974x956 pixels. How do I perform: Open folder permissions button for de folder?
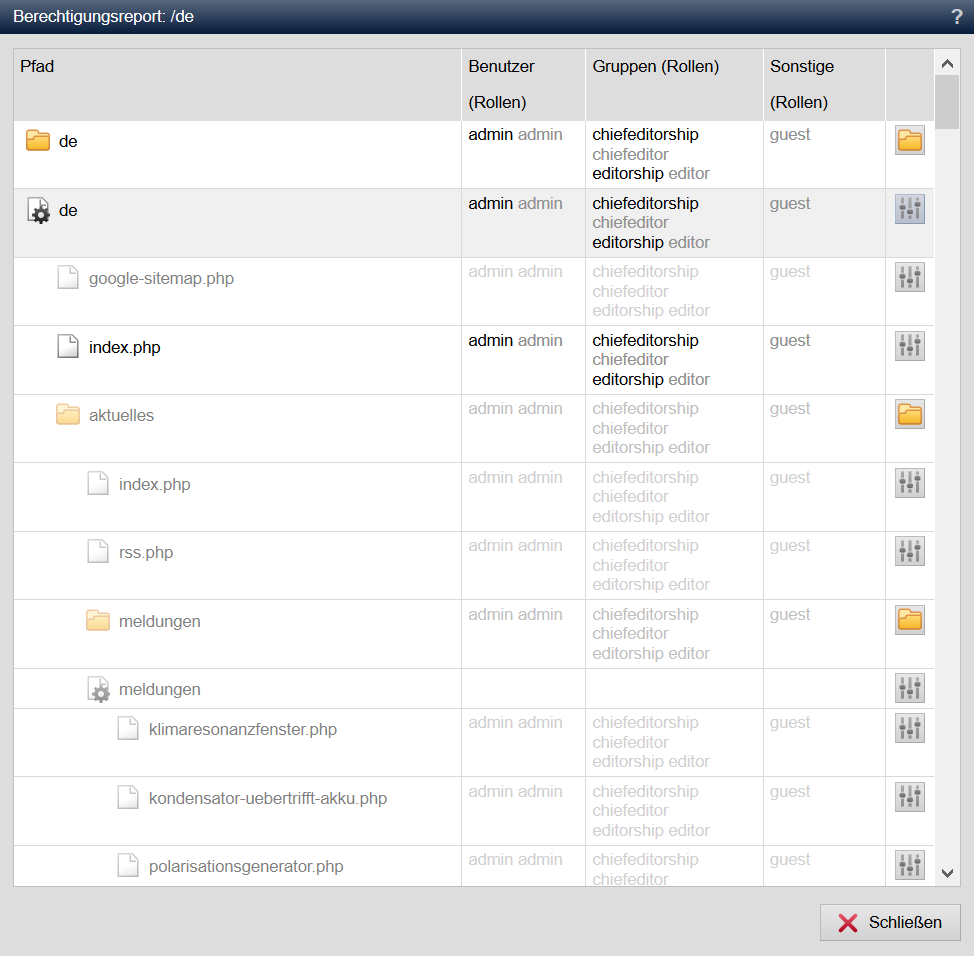tap(909, 141)
